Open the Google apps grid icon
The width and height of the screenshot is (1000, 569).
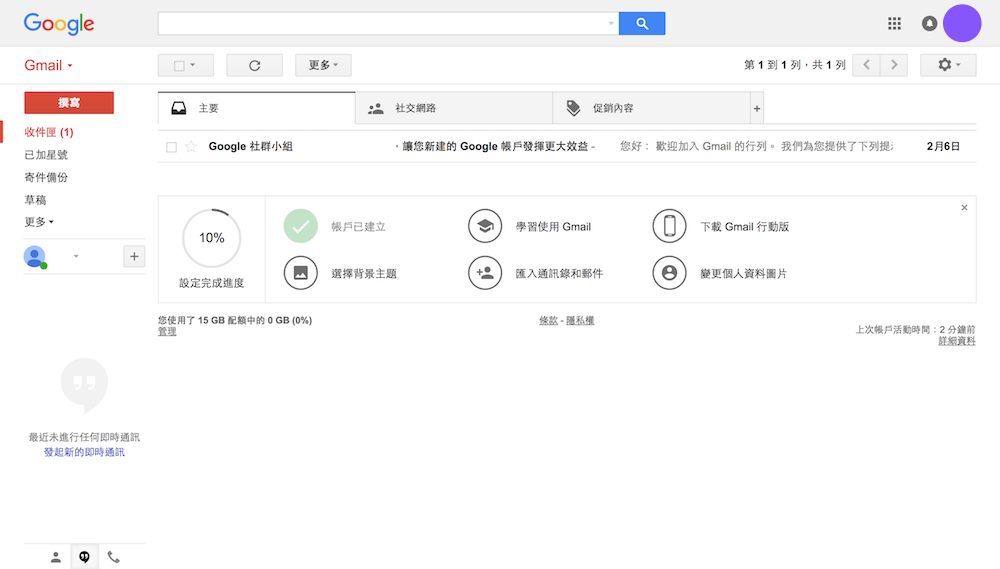coord(894,23)
